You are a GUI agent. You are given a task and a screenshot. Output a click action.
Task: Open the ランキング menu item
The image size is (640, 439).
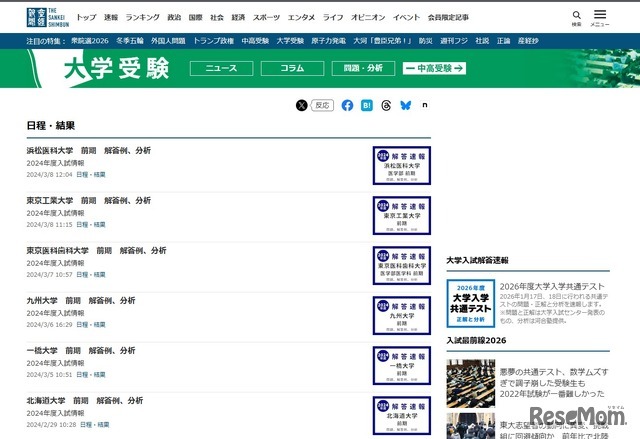142,17
